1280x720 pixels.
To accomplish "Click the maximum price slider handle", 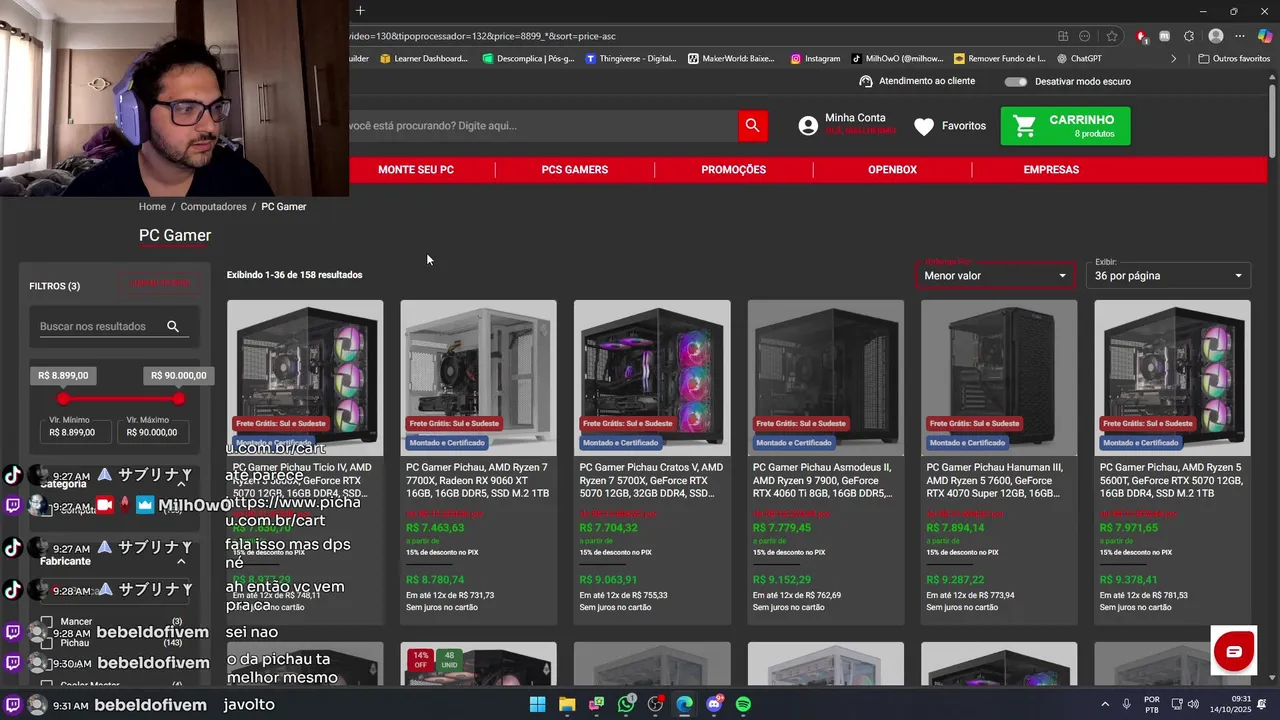I will [178, 399].
